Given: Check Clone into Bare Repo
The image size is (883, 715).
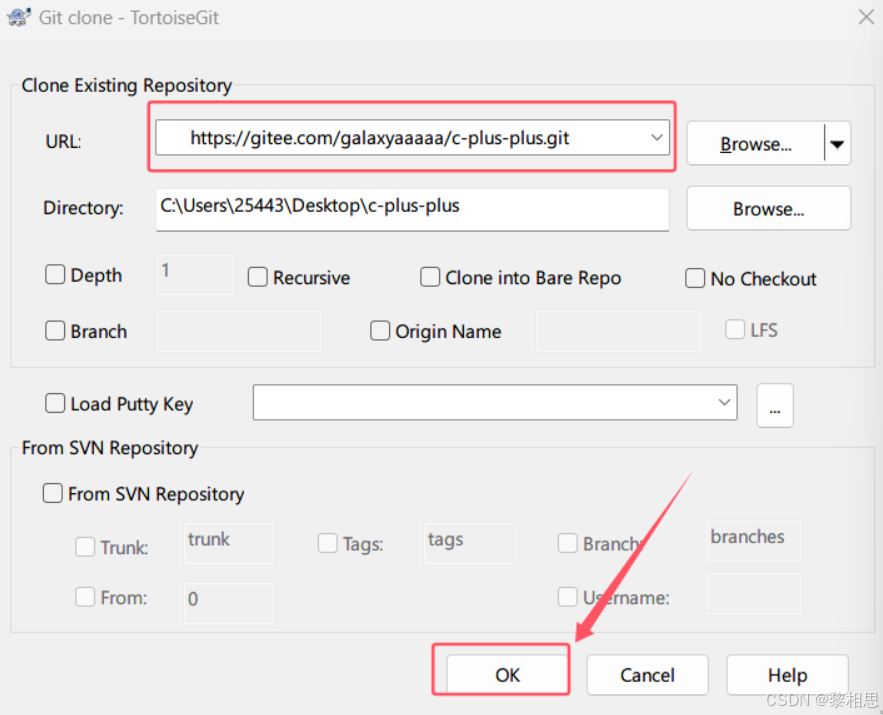Looking at the screenshot, I should (x=430, y=277).
